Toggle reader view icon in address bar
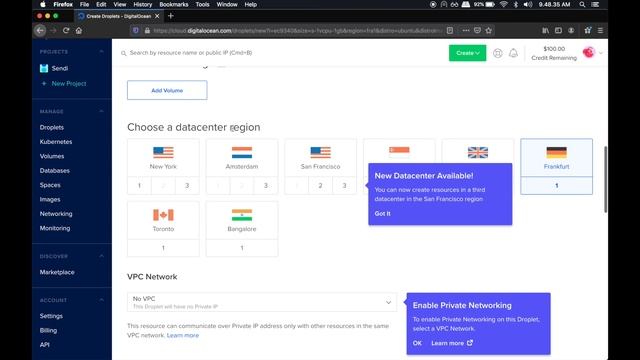 450,31
